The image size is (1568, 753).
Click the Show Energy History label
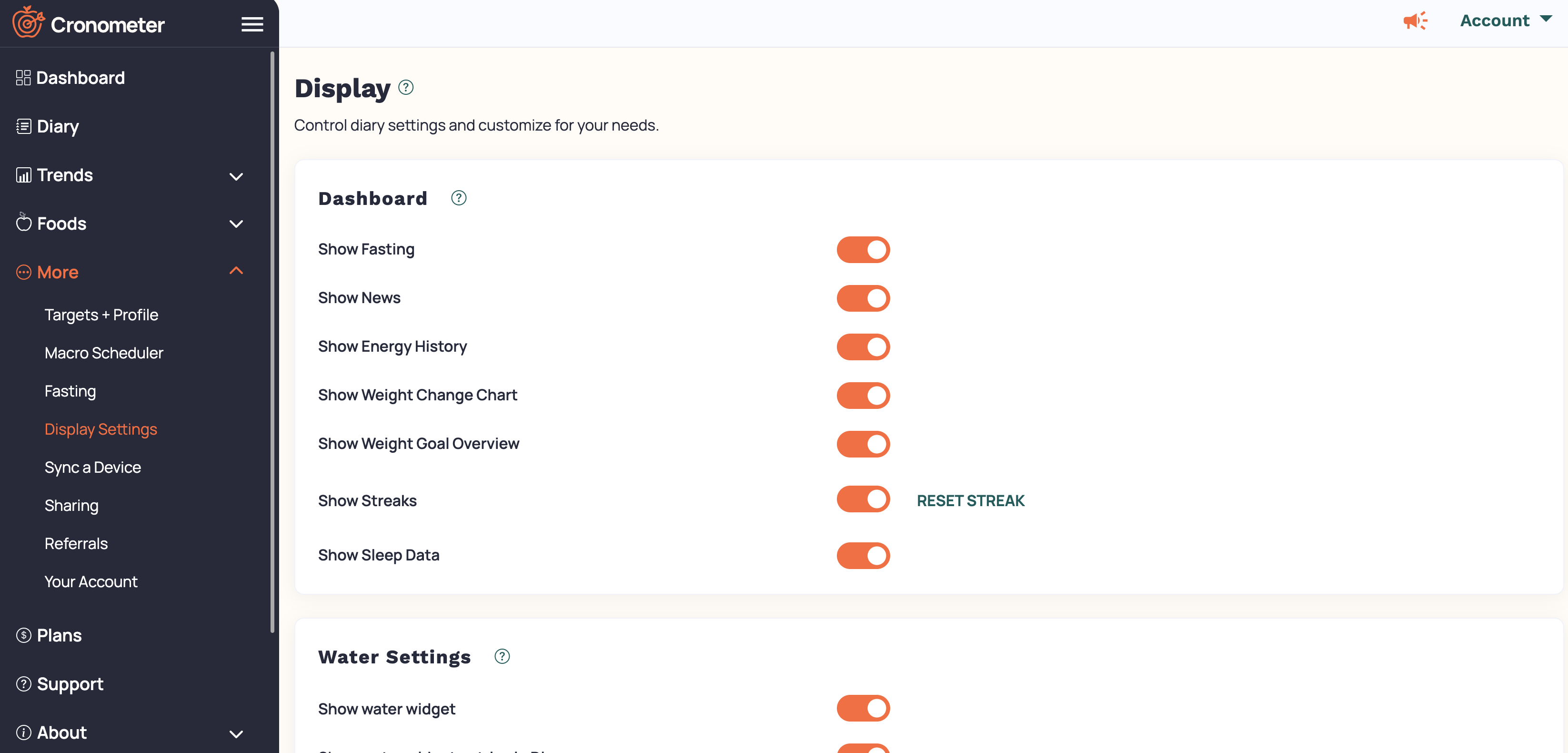click(x=392, y=346)
